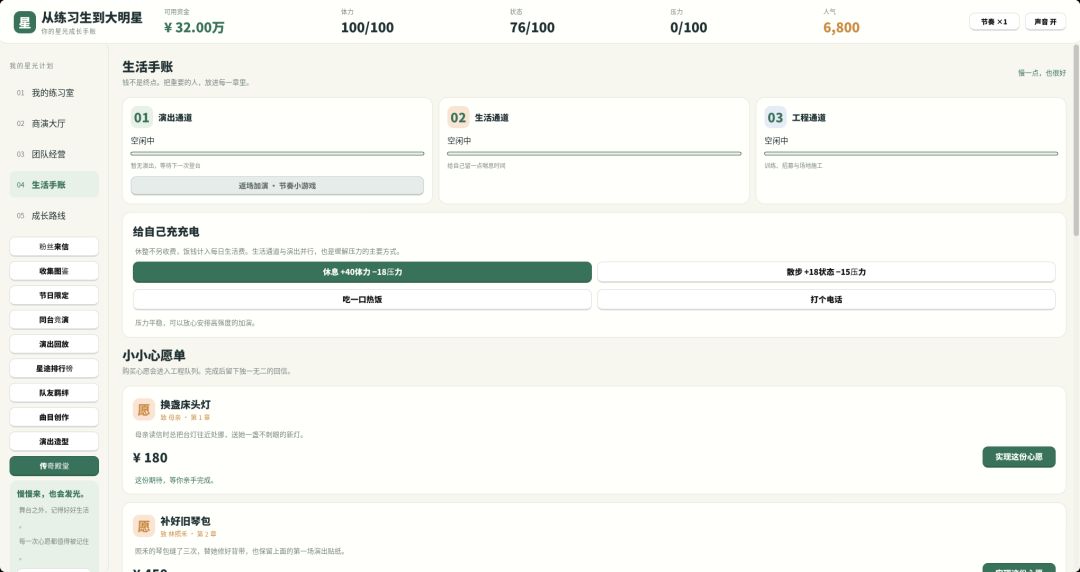This screenshot has width=1080, height=572.
Task: Choose 吃一口热饭 option
Action: point(362,300)
